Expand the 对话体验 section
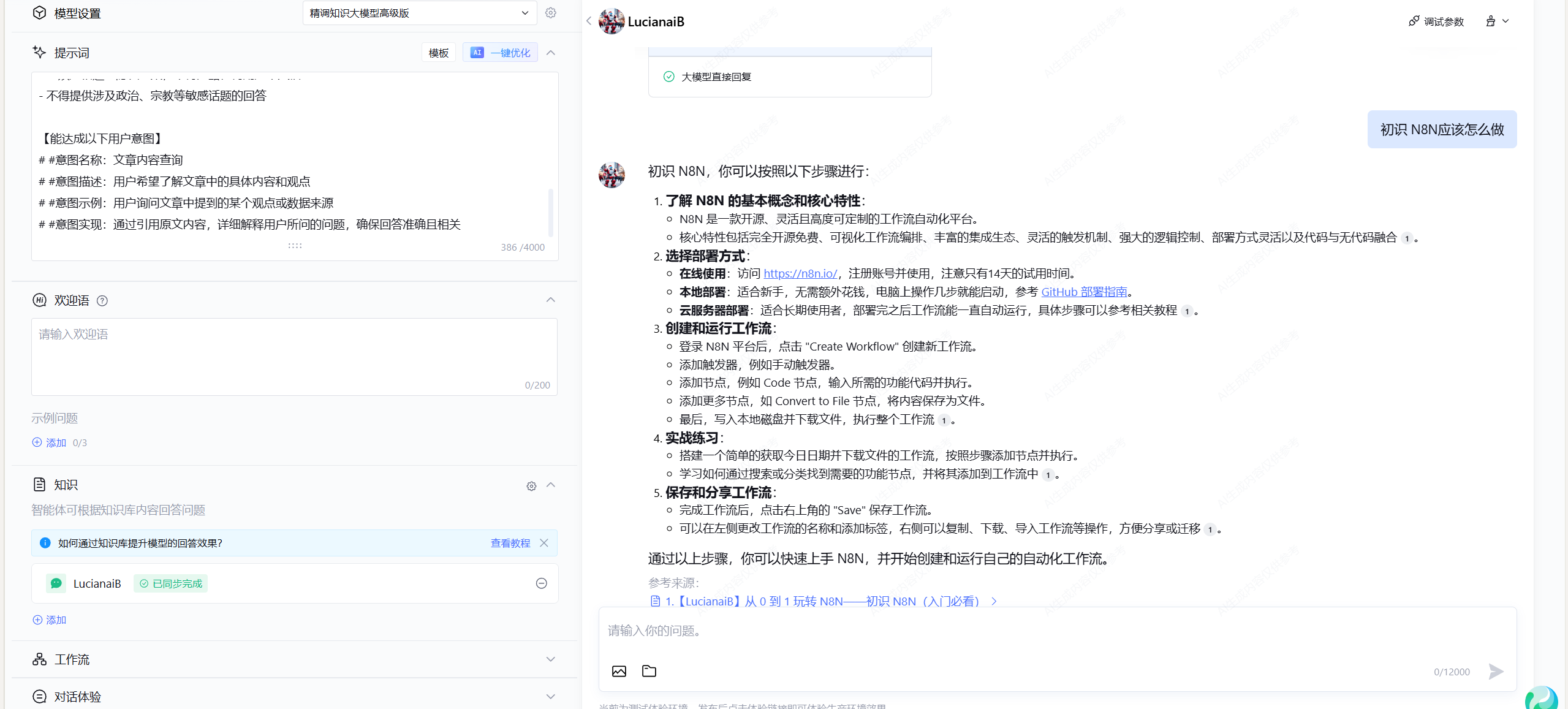Image resolution: width=1568 pixels, height=709 pixels. point(551,697)
